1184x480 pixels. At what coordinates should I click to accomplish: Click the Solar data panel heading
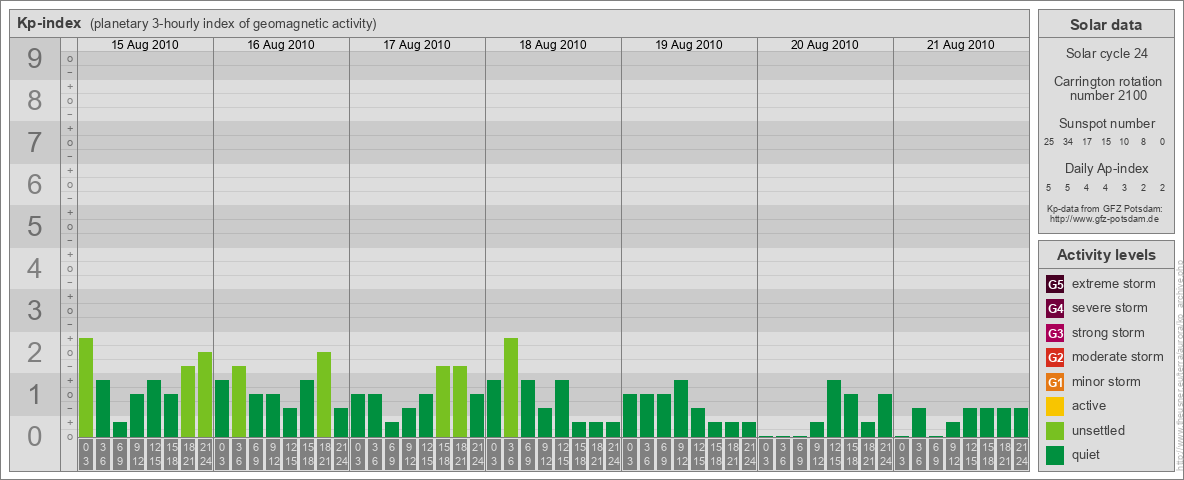[x=1106, y=25]
